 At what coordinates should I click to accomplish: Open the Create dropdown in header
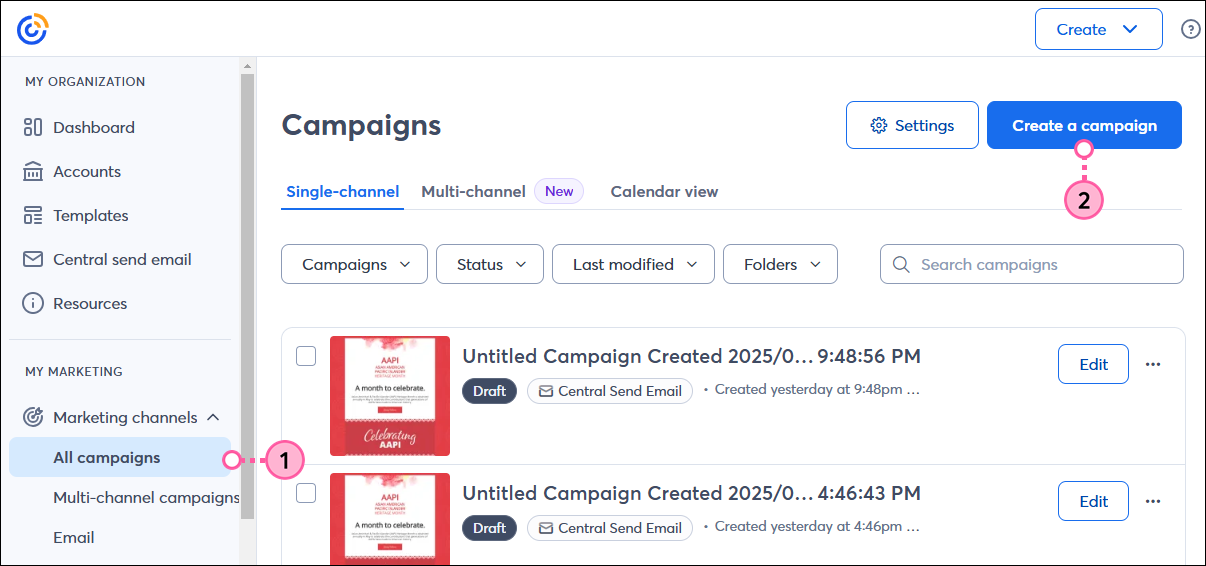(1098, 29)
